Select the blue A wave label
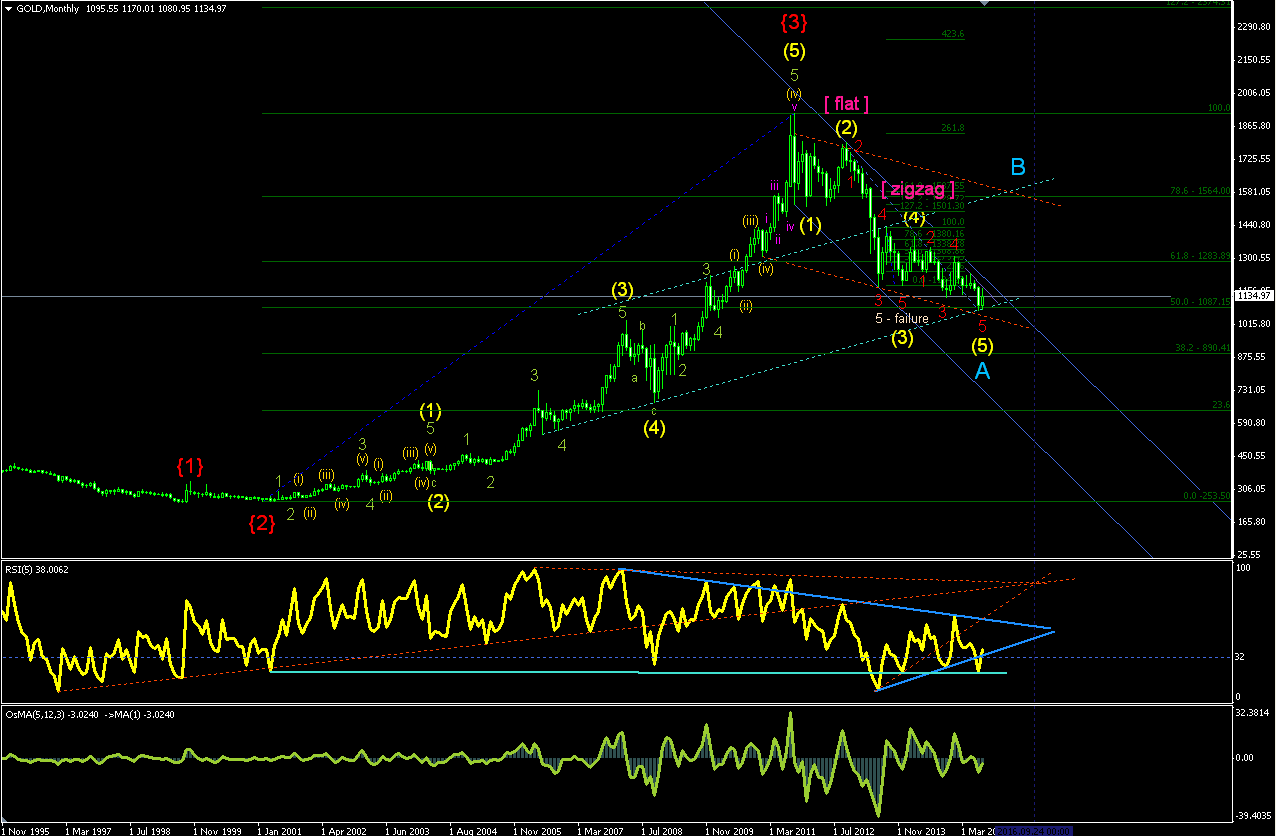The width and height of the screenshot is (1276, 836). click(982, 371)
